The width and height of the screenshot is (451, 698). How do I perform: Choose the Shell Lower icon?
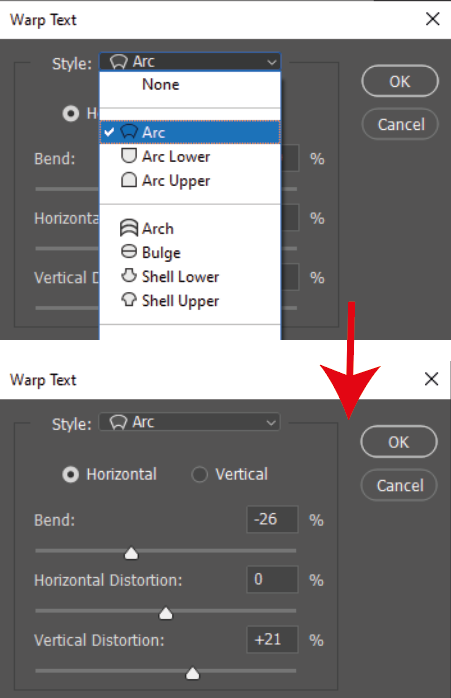click(129, 276)
